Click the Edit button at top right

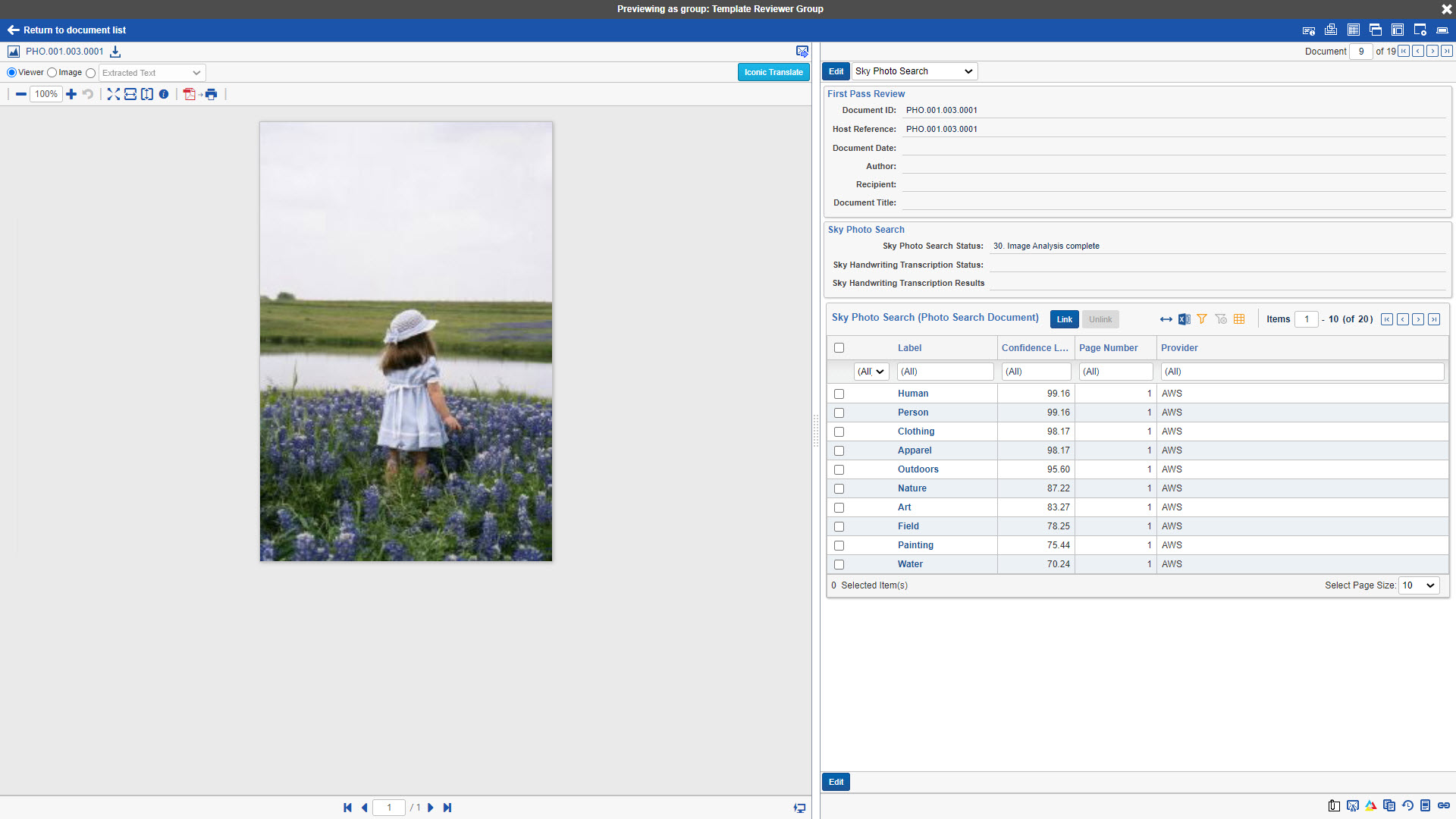(836, 71)
